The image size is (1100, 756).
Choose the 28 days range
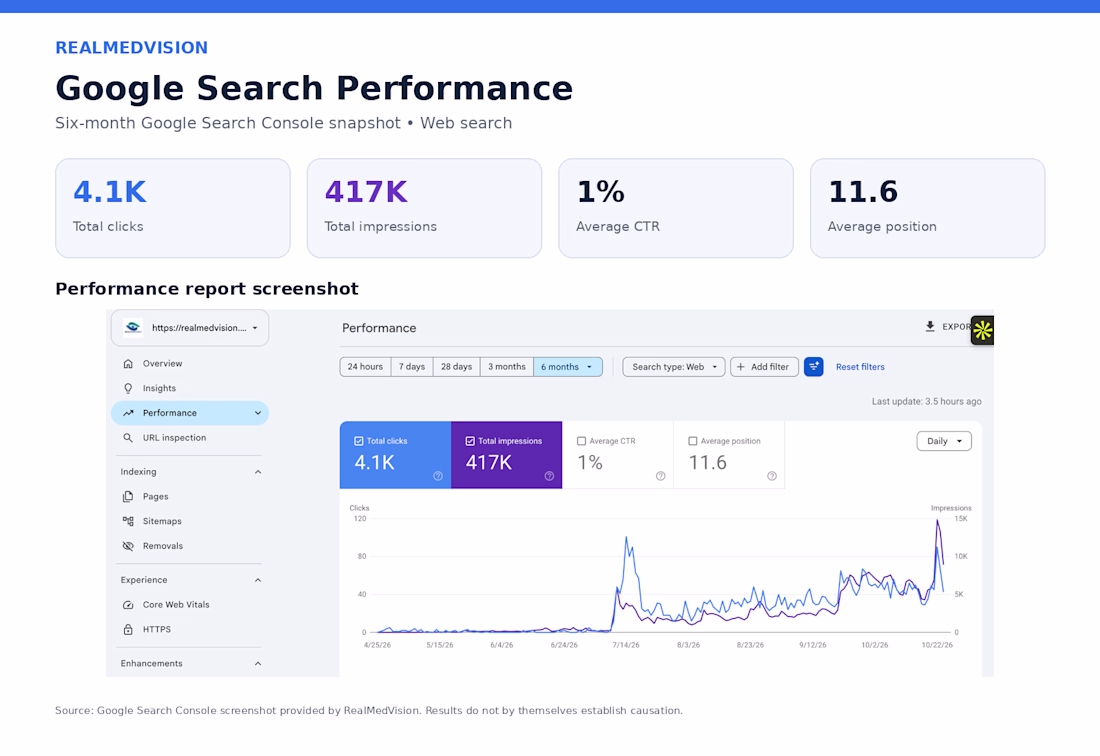tap(457, 367)
